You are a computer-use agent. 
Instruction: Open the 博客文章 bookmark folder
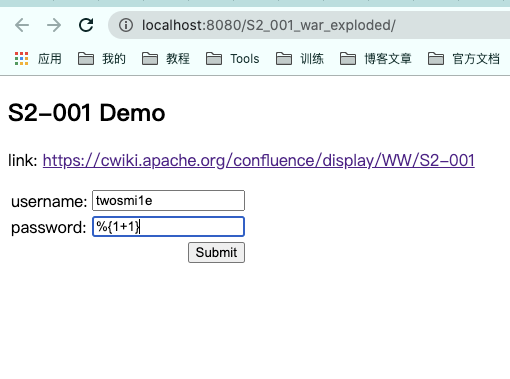pos(376,59)
